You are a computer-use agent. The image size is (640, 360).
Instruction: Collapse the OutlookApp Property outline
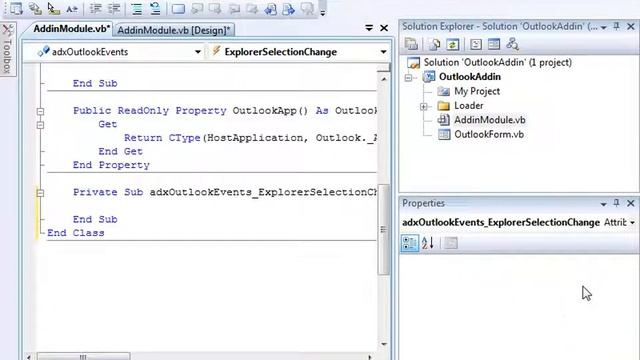(40, 111)
